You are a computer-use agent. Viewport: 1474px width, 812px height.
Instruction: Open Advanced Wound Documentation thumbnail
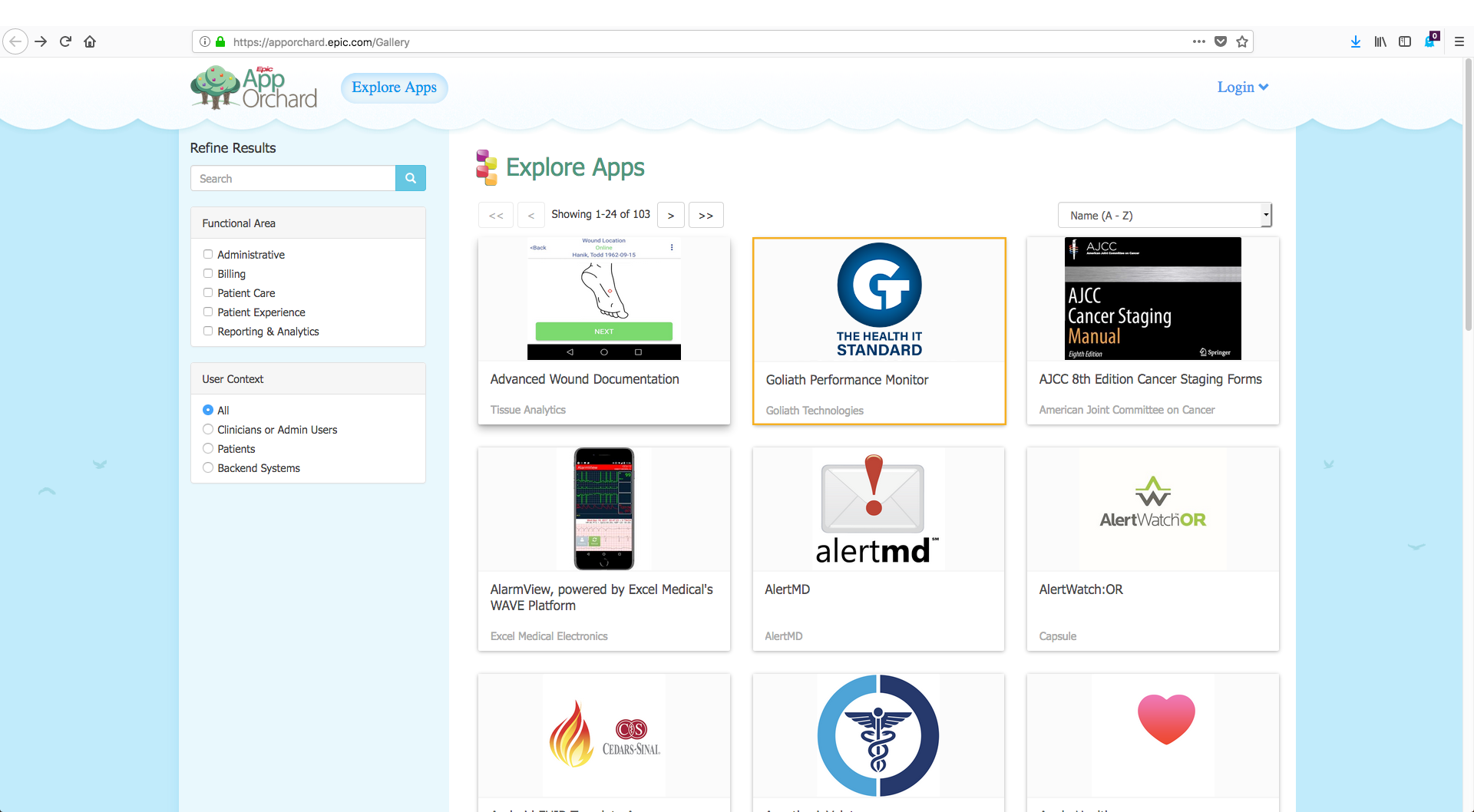click(x=604, y=299)
